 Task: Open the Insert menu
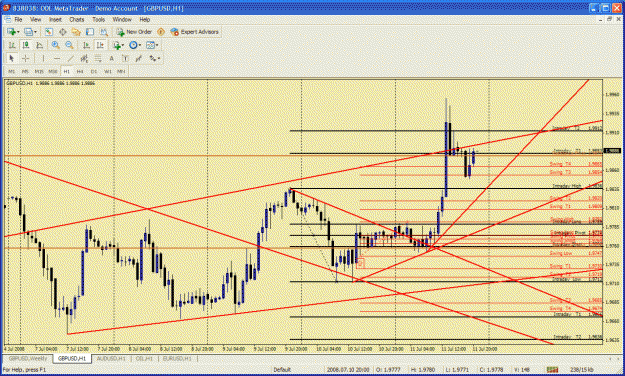(55, 20)
